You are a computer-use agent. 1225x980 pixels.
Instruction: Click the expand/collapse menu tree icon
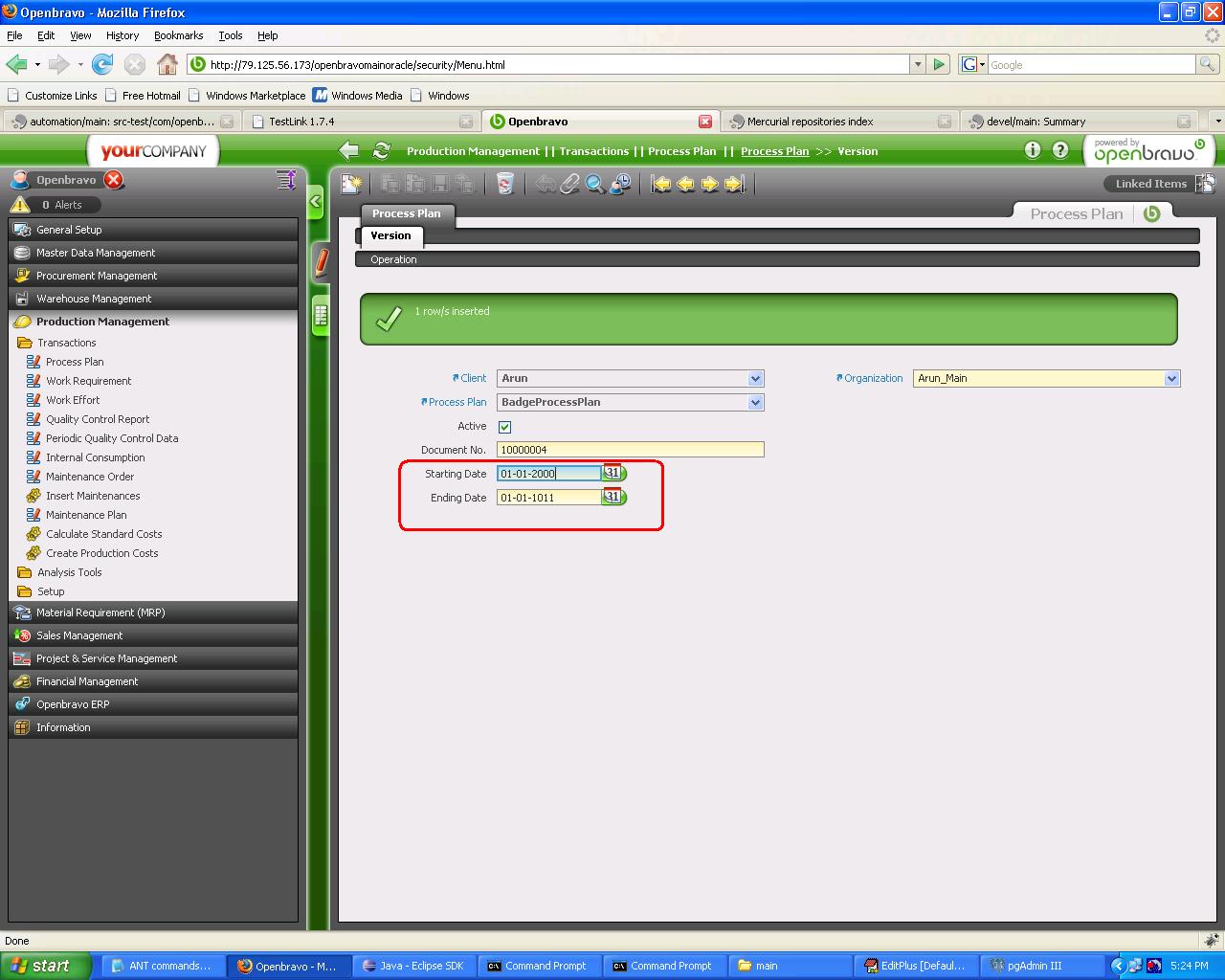pyautogui.click(x=286, y=180)
